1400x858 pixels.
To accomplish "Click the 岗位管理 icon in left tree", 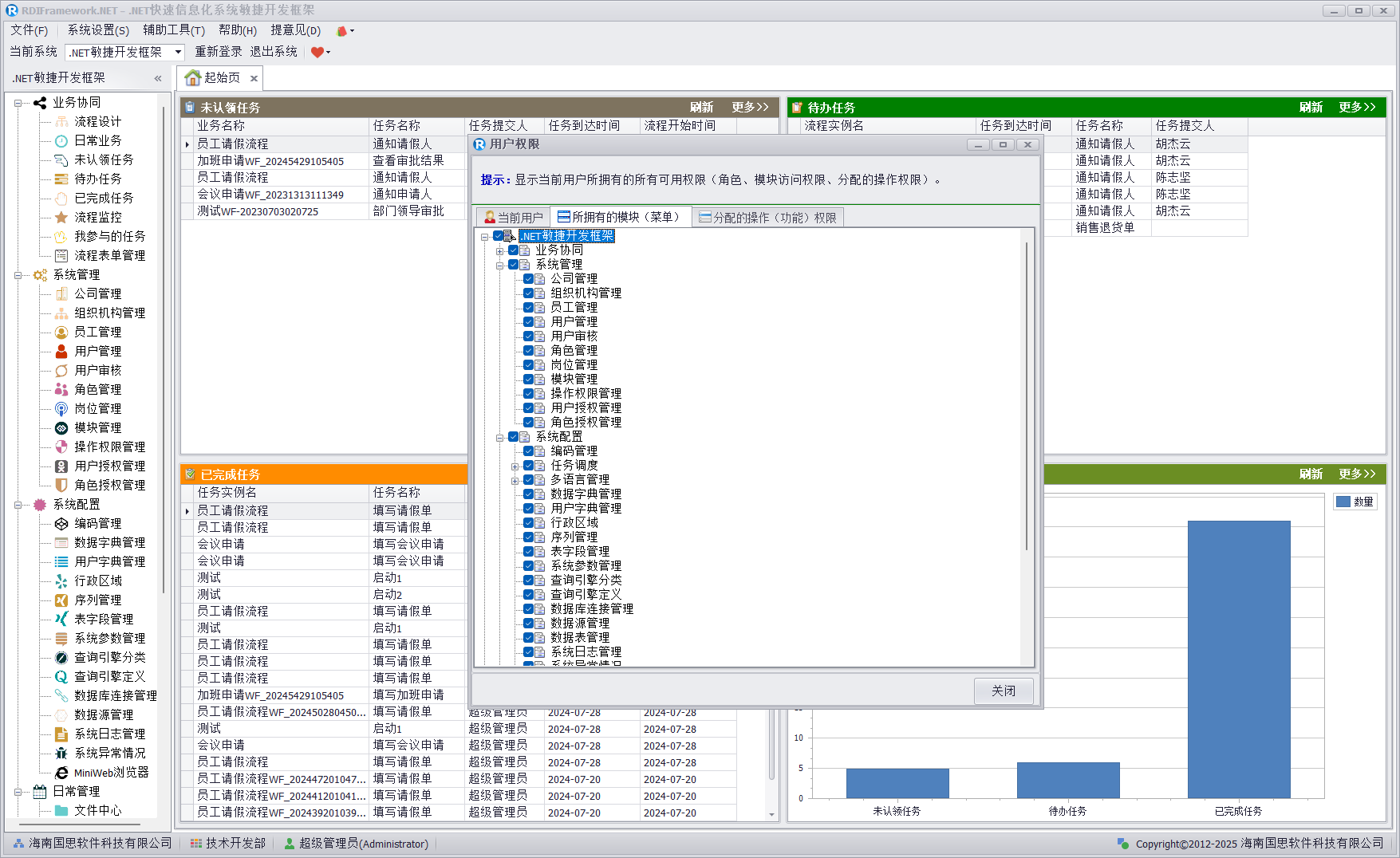I will [61, 408].
